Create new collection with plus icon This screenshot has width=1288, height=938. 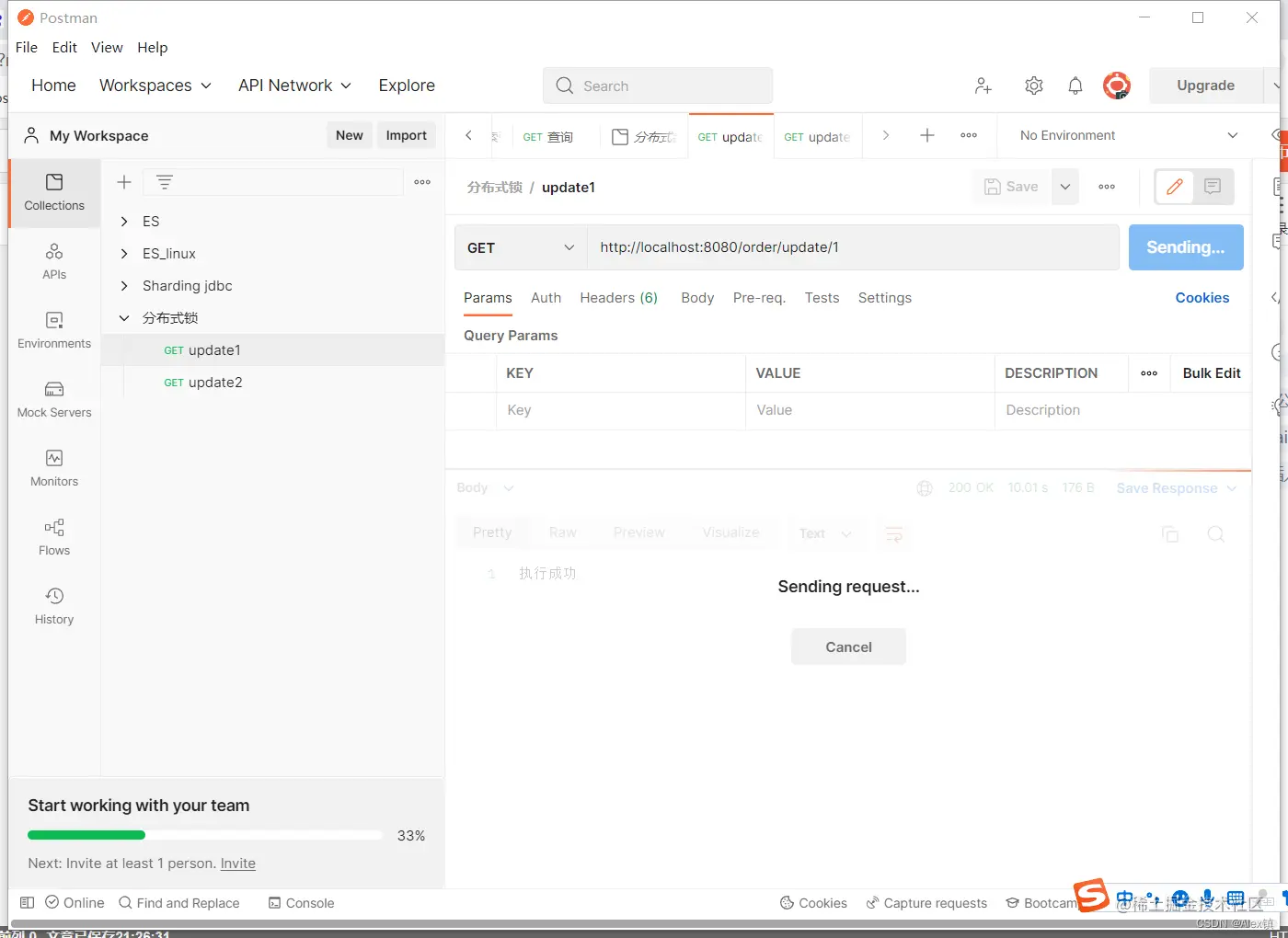click(124, 182)
